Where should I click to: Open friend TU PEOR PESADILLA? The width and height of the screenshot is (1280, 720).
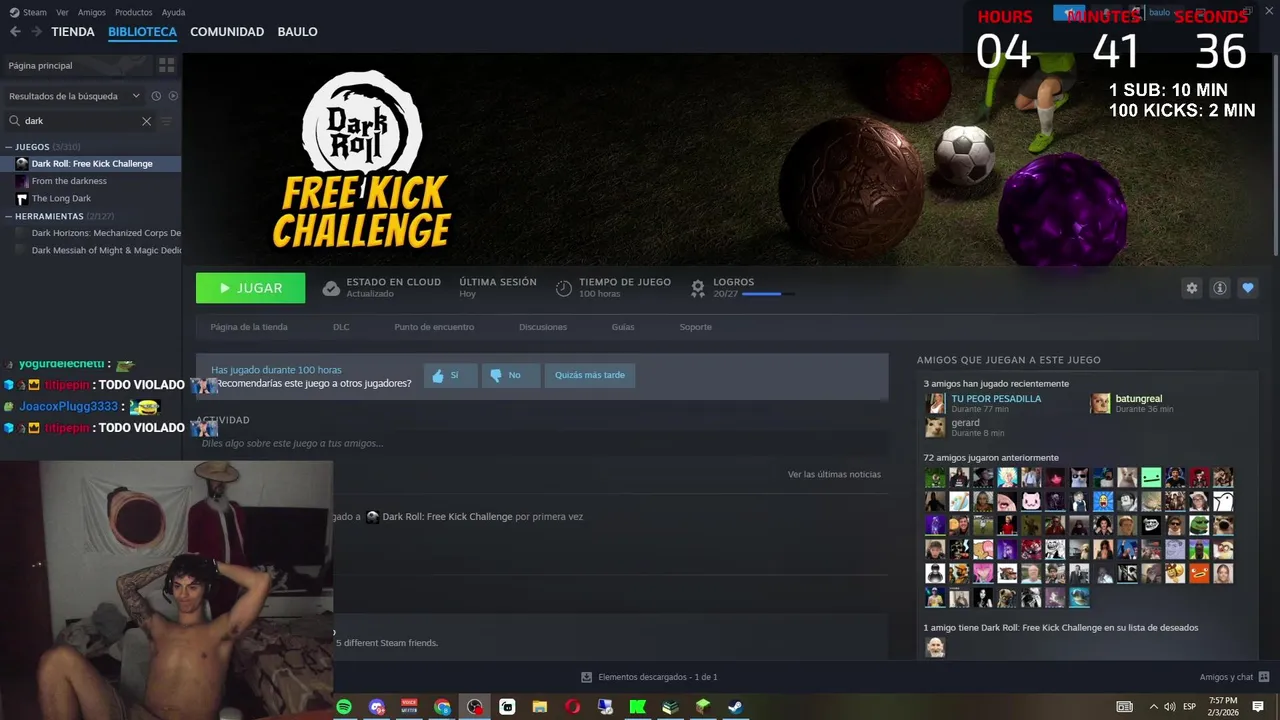(x=996, y=399)
